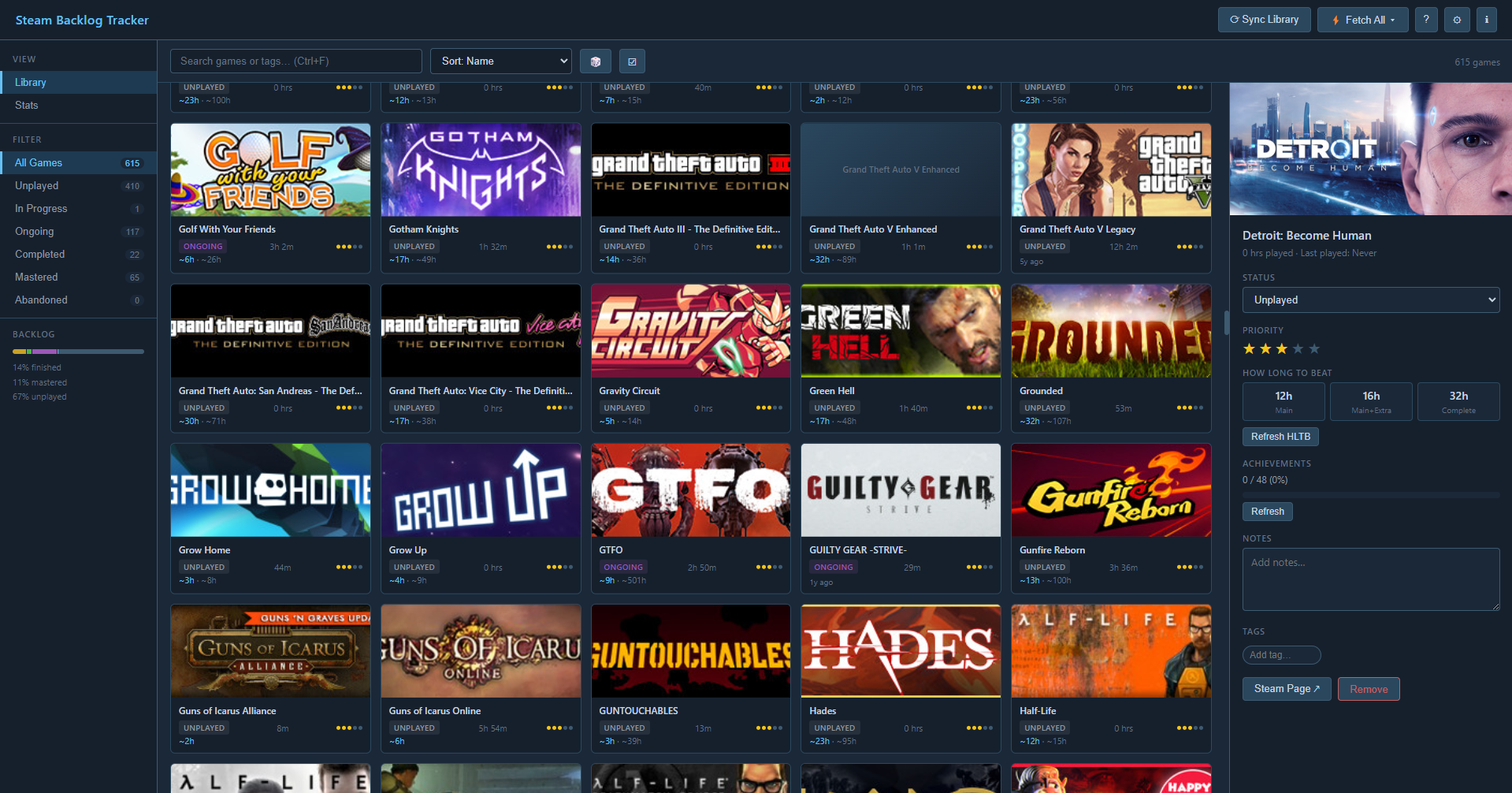Click the 16h Main+Extra time box
This screenshot has width=1512, height=793.
click(1371, 402)
